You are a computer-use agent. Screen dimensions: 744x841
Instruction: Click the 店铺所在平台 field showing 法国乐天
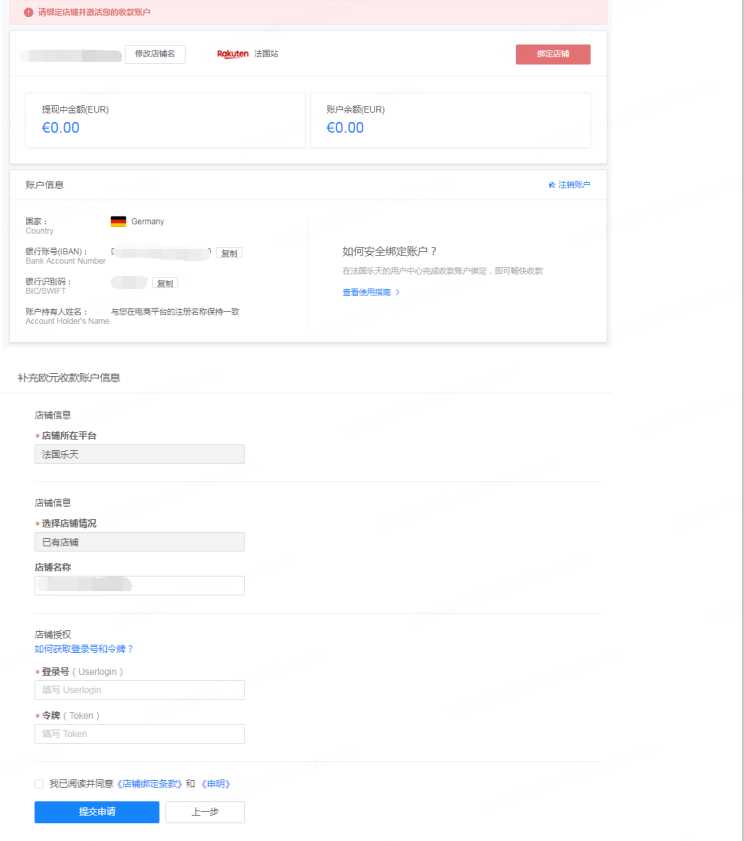click(x=139, y=454)
